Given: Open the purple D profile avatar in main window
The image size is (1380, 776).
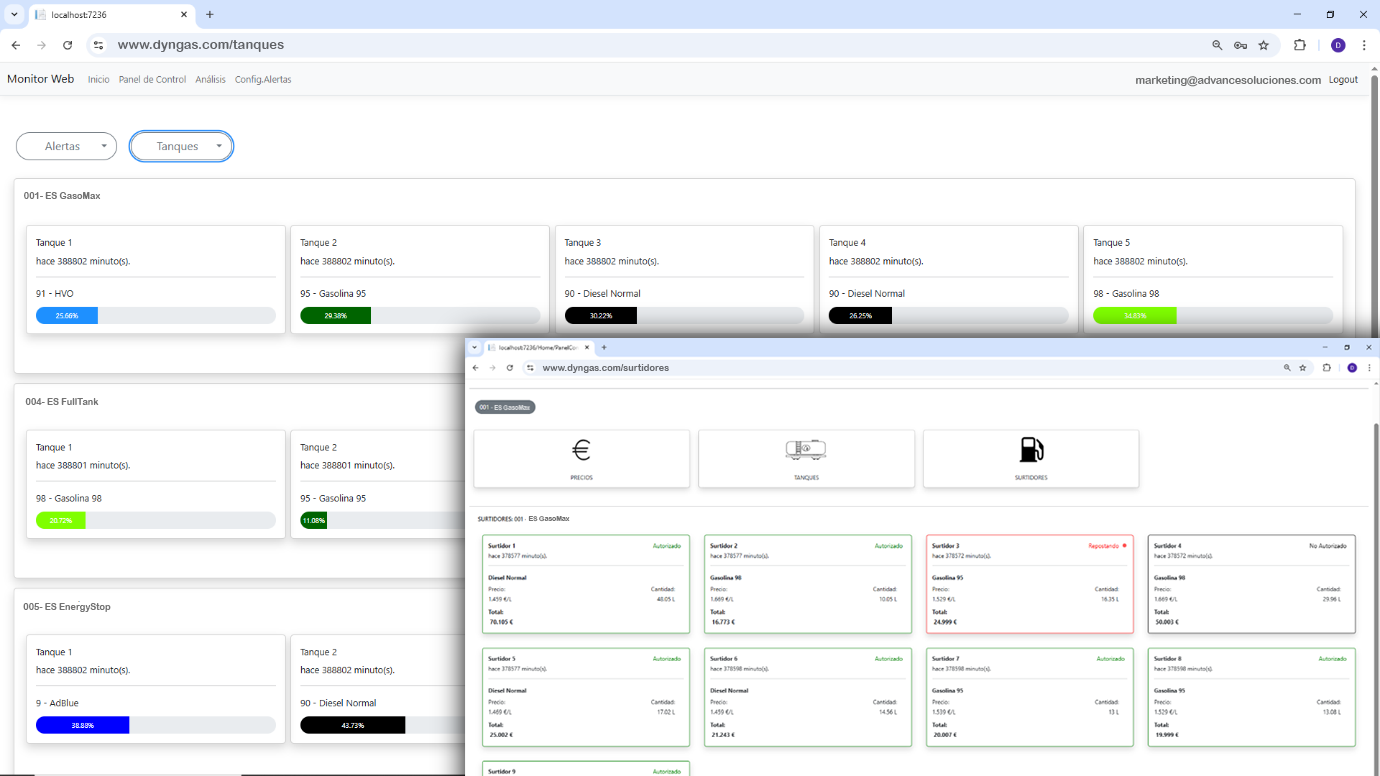Looking at the screenshot, I should pos(1338,45).
